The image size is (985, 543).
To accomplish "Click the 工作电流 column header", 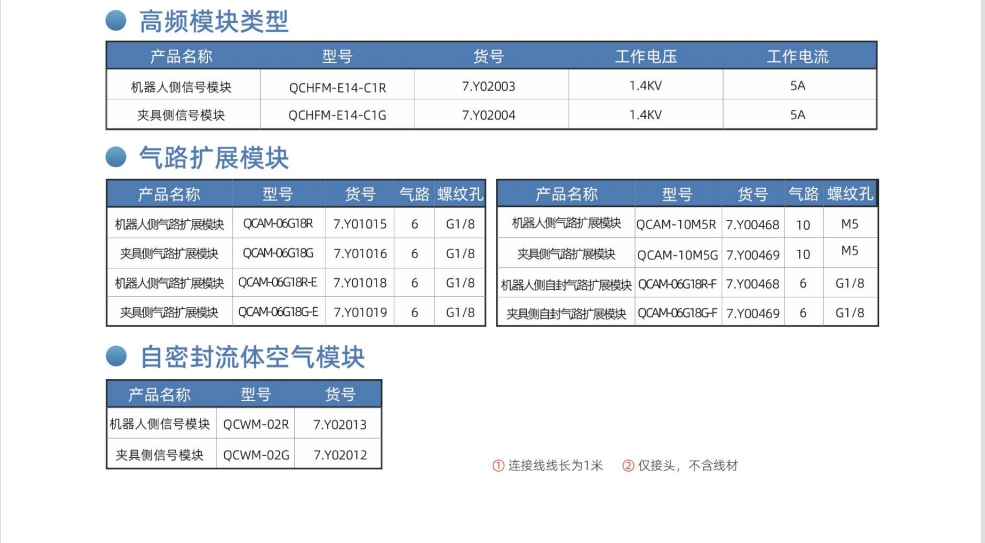I will 797,57.
